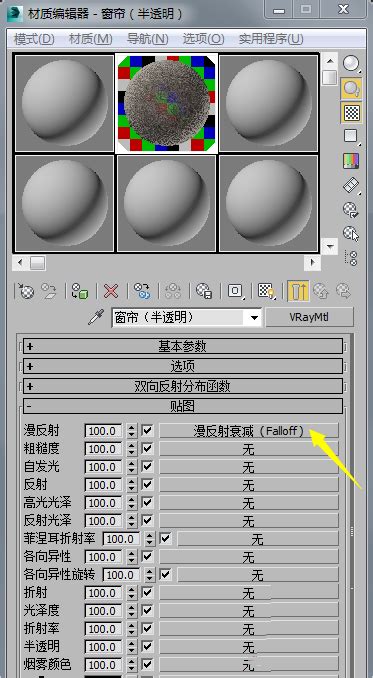Click the Make Material Copy icon
The image size is (373, 678).
coord(142,291)
